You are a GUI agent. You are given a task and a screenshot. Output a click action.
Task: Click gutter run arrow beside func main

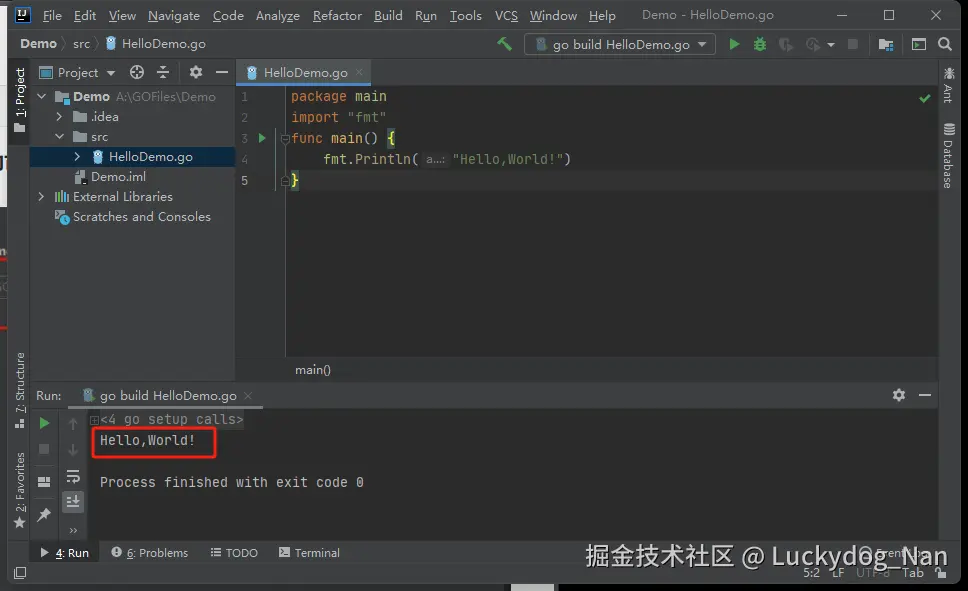(262, 138)
